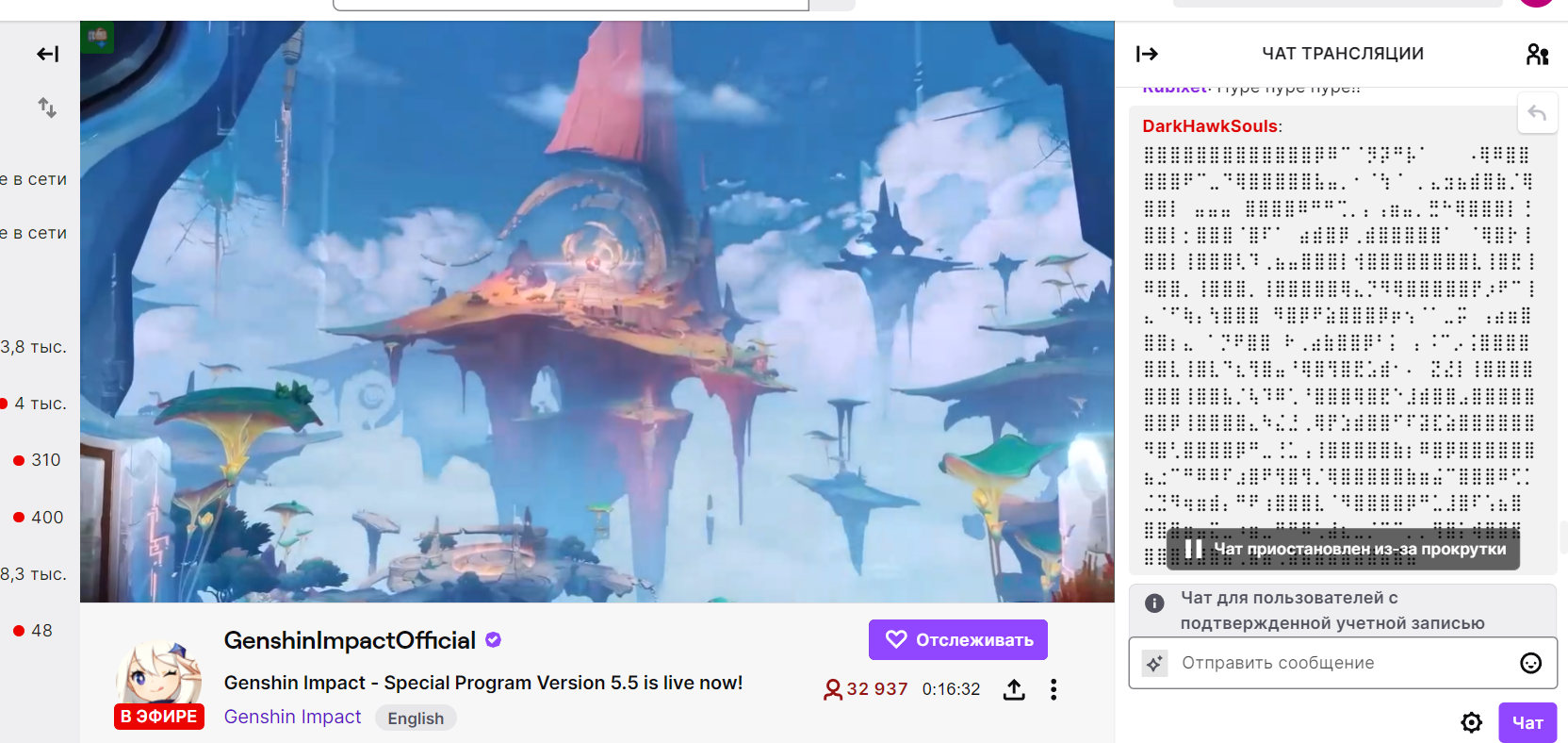Open the three-dot more options menu
The width and height of the screenshot is (1568, 743).
[1053, 689]
